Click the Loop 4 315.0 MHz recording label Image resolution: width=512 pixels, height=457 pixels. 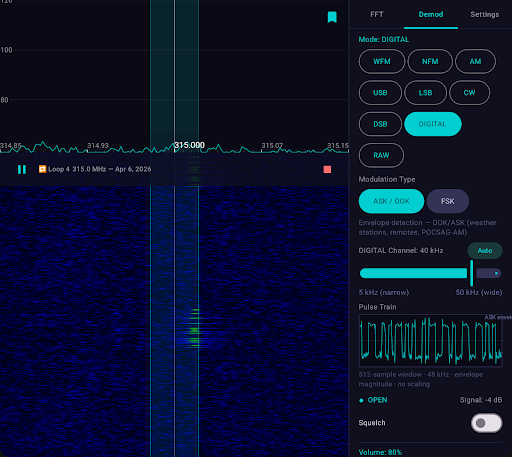pos(100,169)
